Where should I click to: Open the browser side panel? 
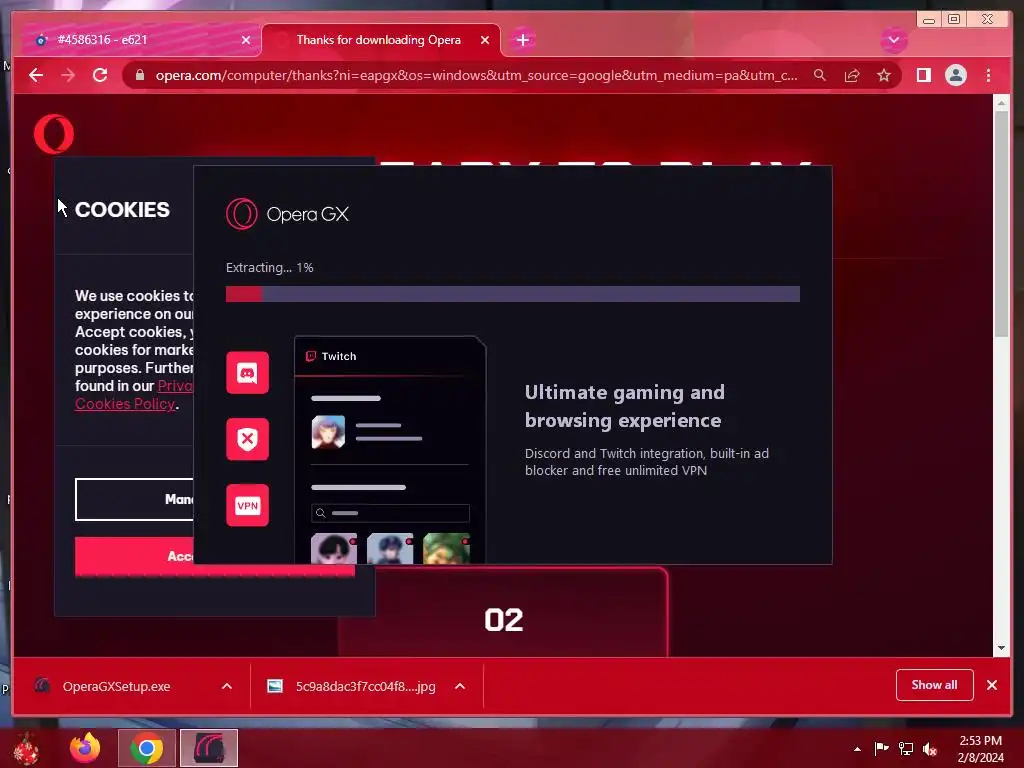923,75
